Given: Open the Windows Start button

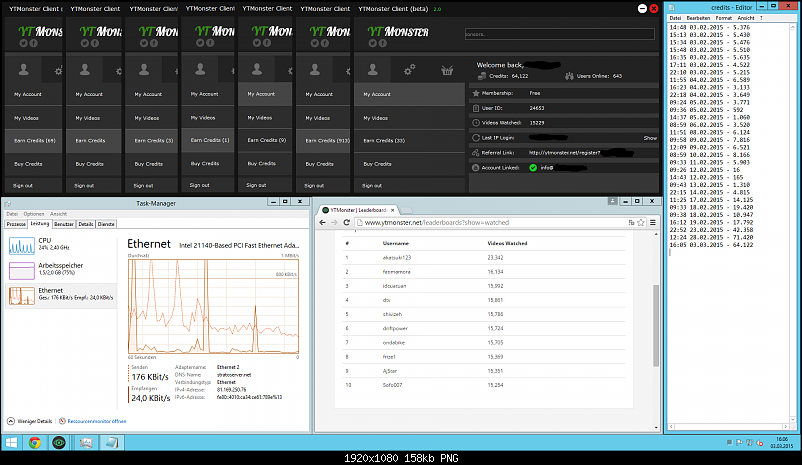Looking at the screenshot, I should [x=11, y=442].
